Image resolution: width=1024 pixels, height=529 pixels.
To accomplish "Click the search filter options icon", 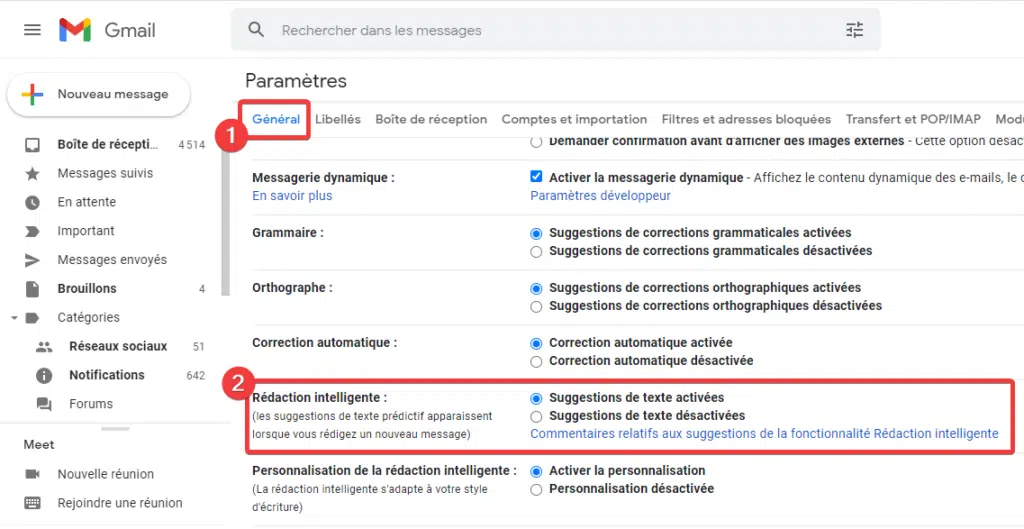I will pos(854,30).
